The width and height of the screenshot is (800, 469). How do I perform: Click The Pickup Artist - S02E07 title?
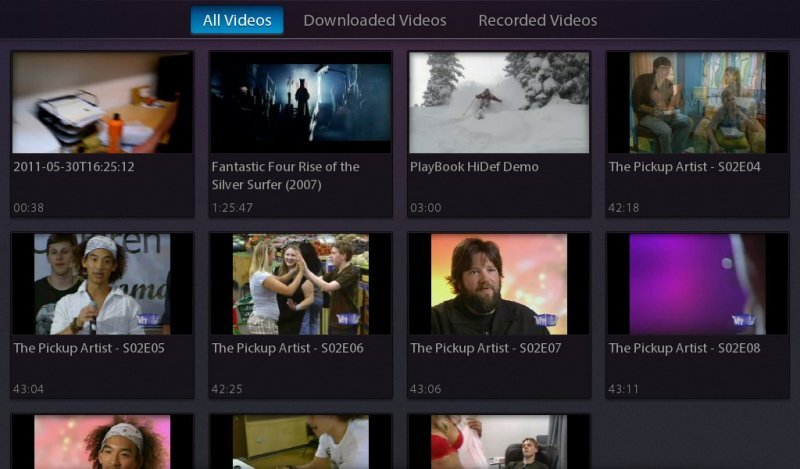(x=486, y=348)
